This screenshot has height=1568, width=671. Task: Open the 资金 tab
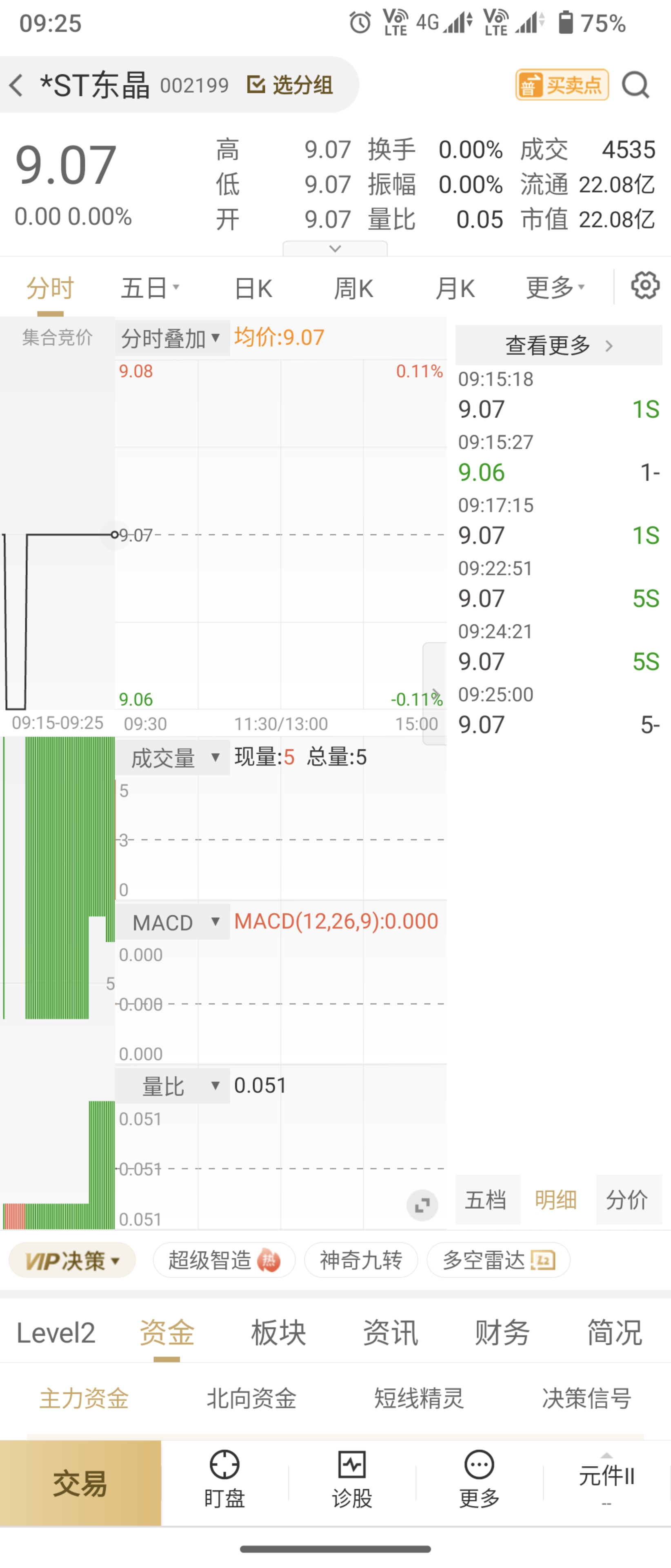[167, 1333]
